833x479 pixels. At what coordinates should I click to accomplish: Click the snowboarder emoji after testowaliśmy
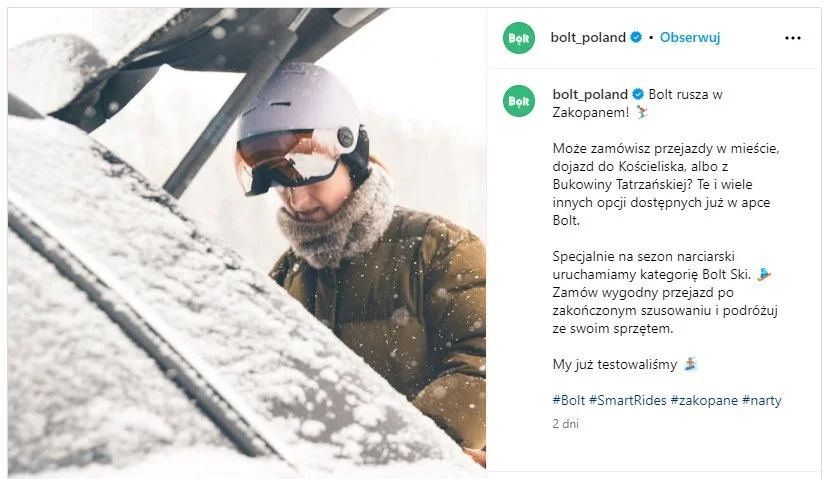pos(690,364)
